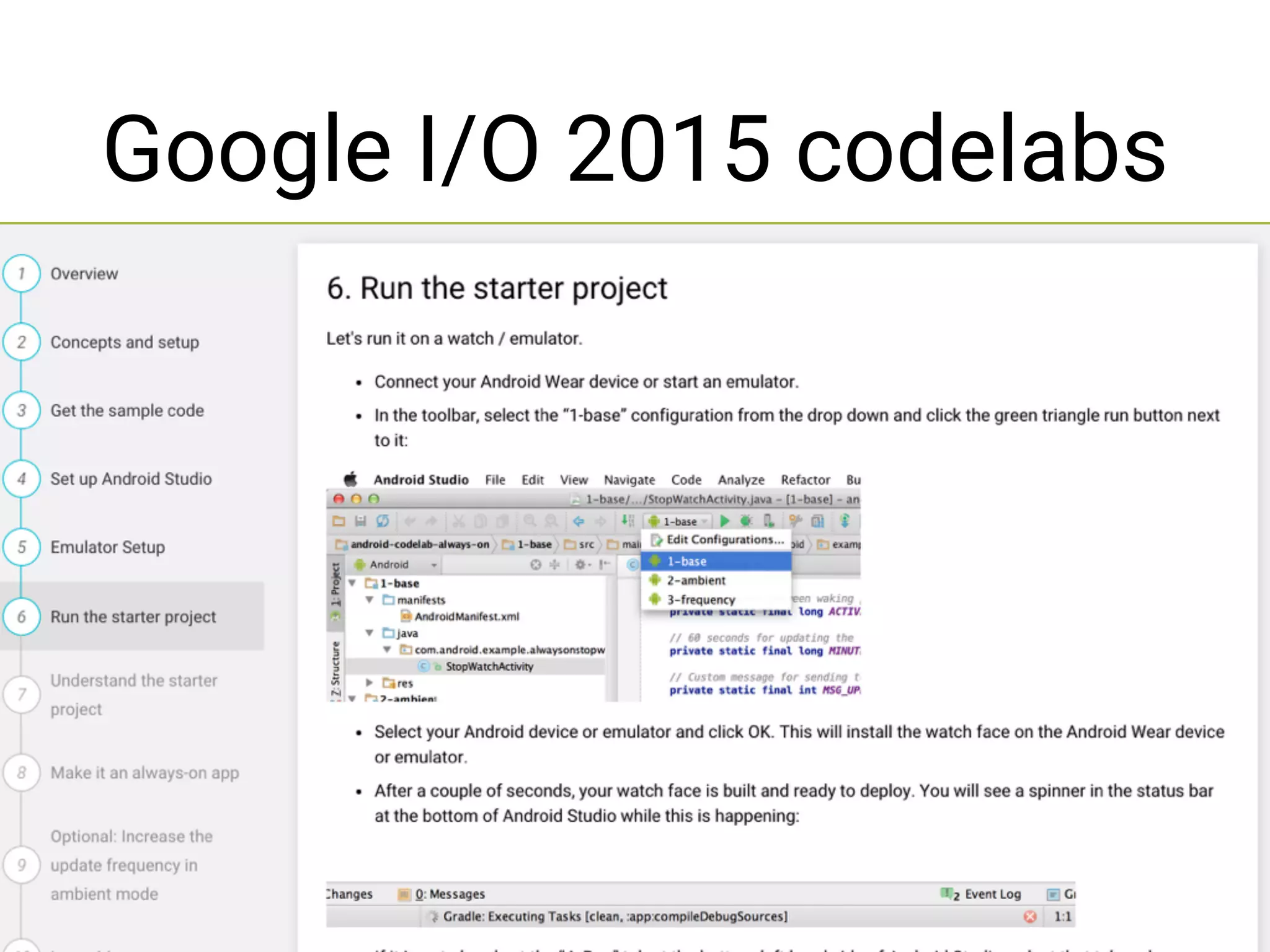Open the Navigate menu
Image resolution: width=1270 pixels, height=952 pixels.
point(629,480)
